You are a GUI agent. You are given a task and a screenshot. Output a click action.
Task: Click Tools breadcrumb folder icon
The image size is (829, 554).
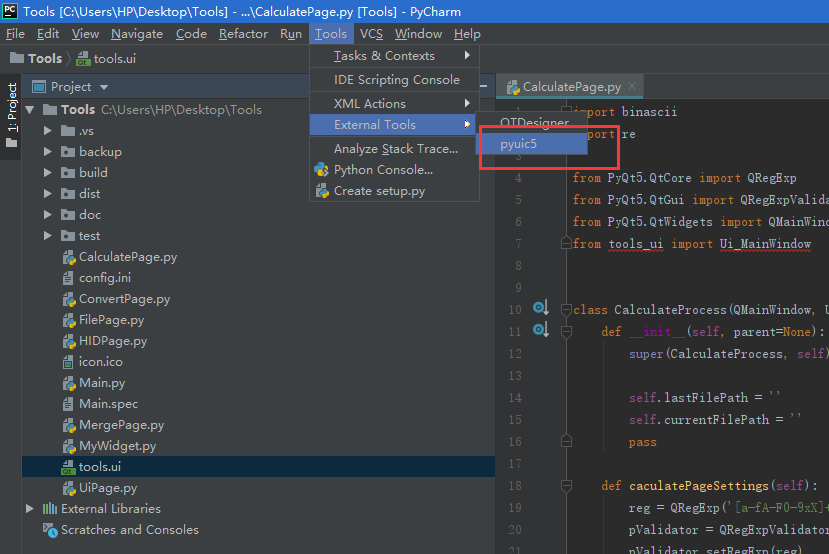point(17,58)
